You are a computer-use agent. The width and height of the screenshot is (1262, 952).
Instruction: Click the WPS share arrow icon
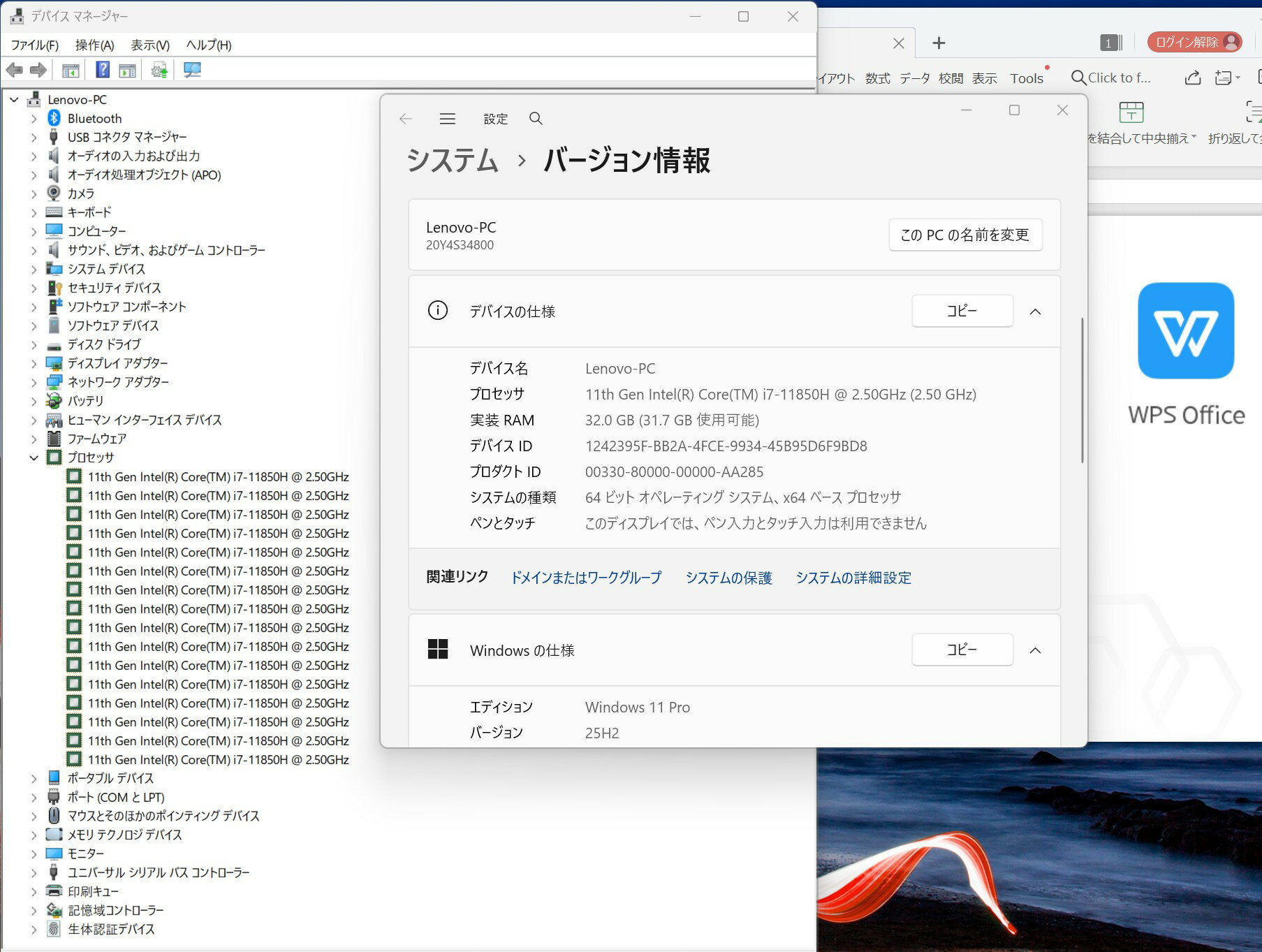(1193, 78)
